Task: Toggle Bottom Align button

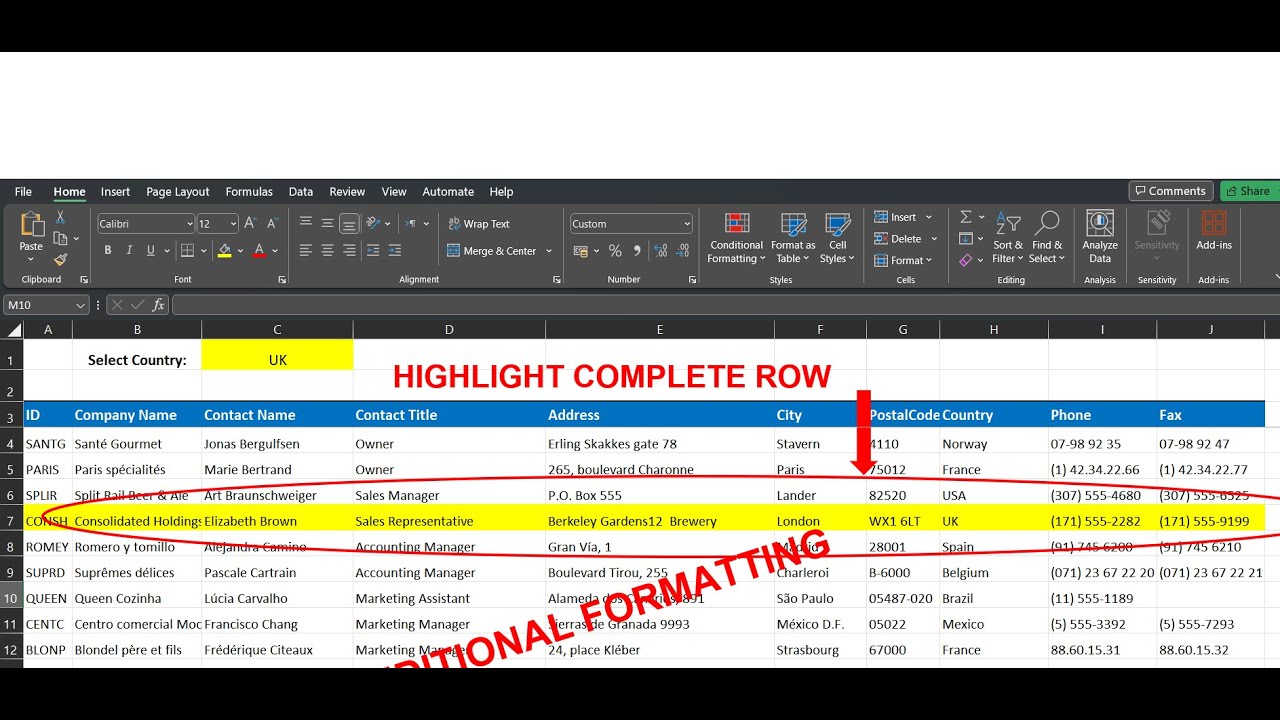Action: [x=349, y=223]
